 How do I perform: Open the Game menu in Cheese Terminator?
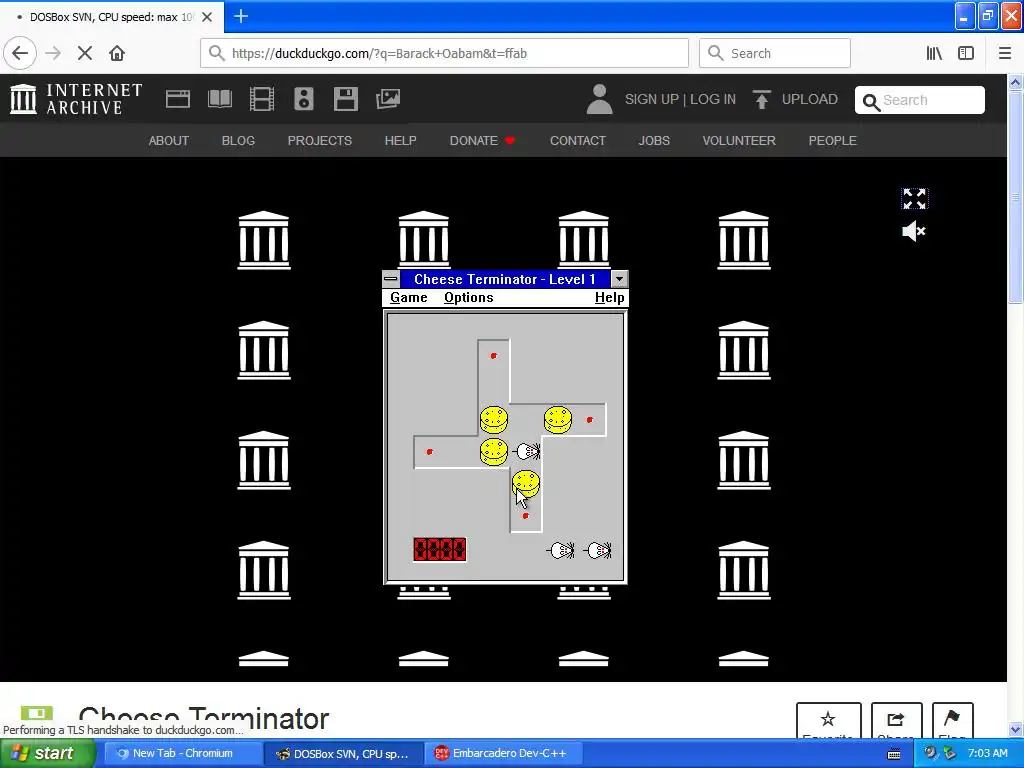409,298
